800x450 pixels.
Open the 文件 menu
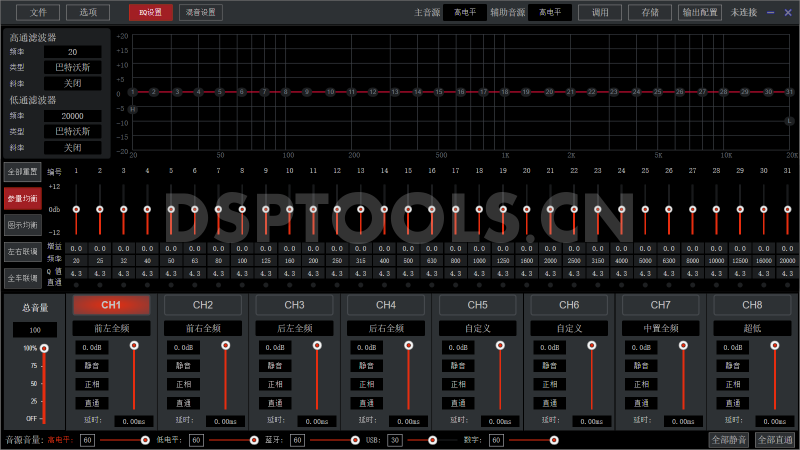(x=38, y=13)
